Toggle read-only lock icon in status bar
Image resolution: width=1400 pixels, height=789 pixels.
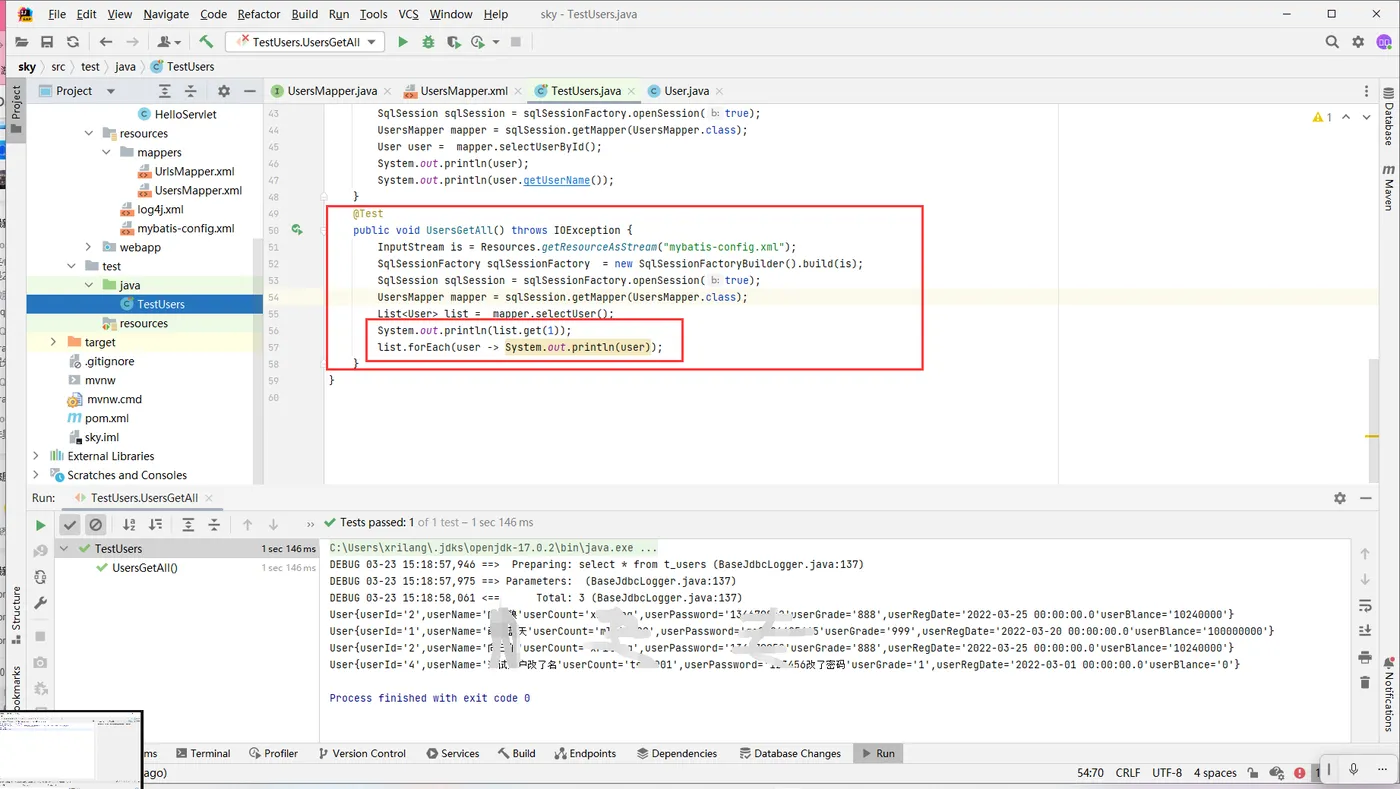coord(1251,773)
